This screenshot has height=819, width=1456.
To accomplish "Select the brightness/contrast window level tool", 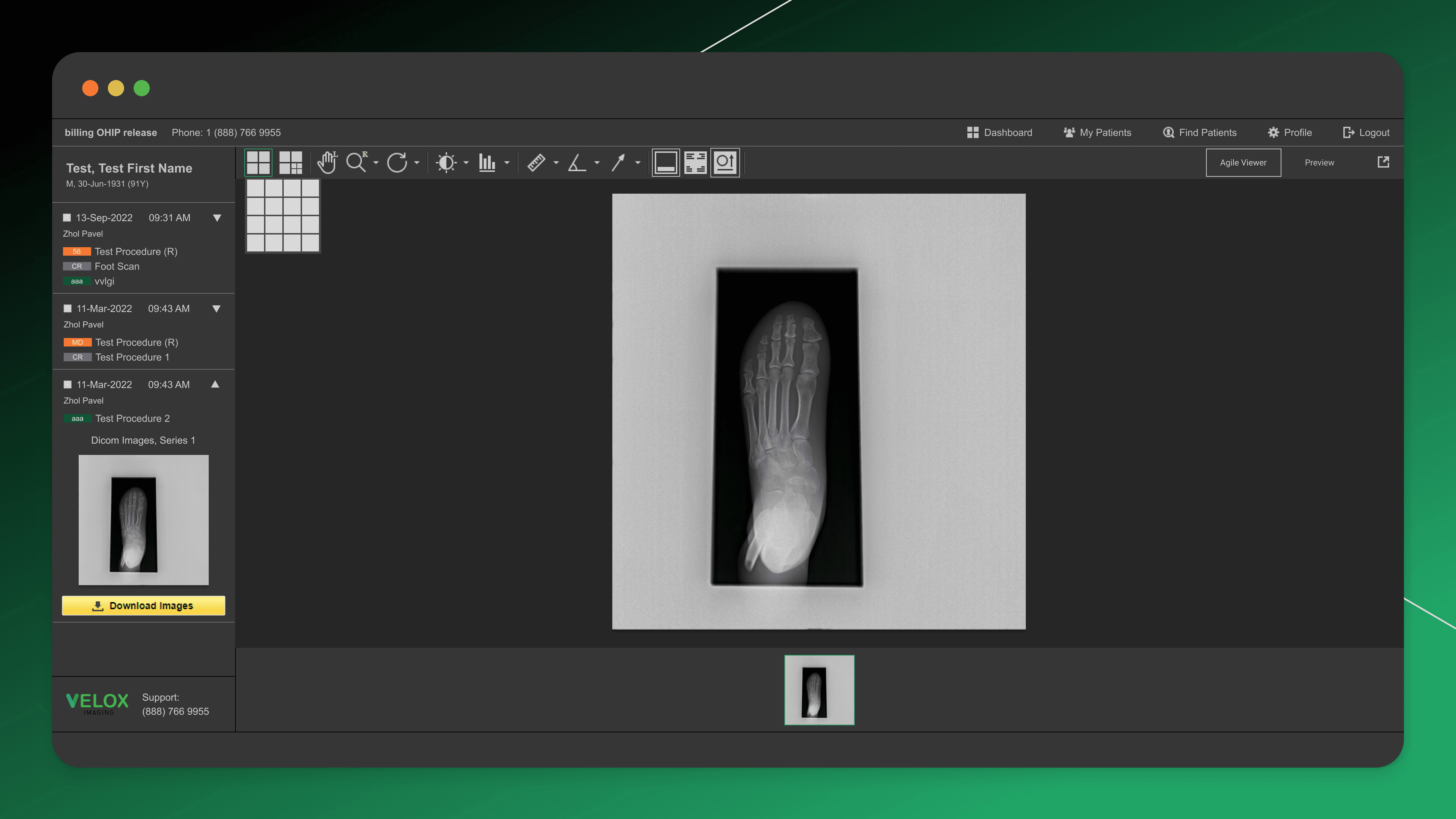I will [x=446, y=163].
